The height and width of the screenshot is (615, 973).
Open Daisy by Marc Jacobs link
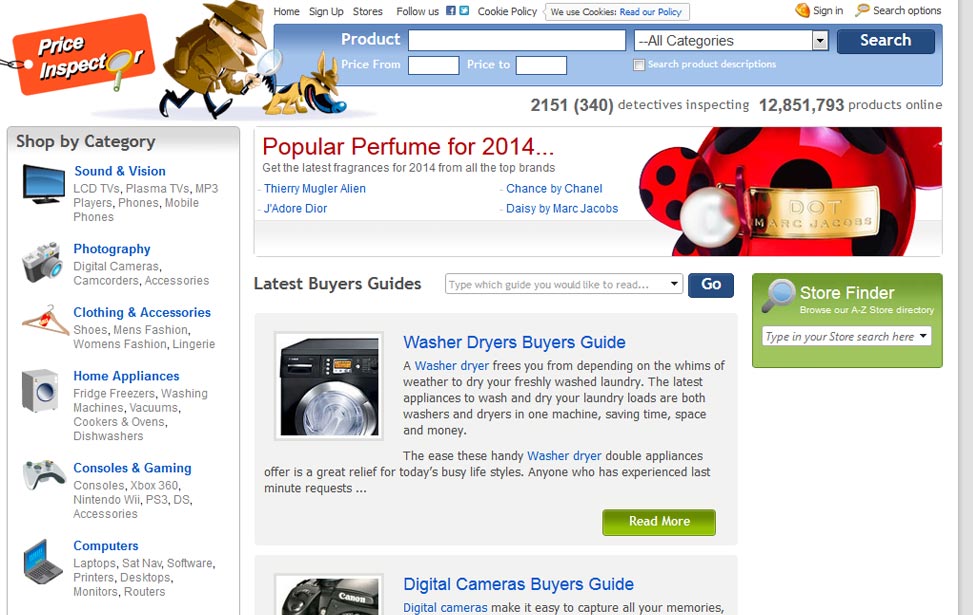click(562, 209)
